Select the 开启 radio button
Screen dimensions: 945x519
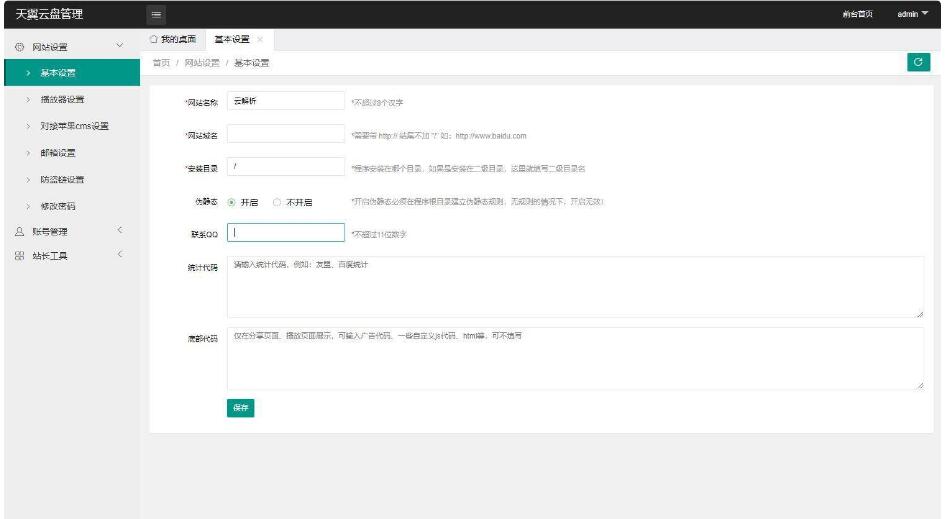(233, 201)
